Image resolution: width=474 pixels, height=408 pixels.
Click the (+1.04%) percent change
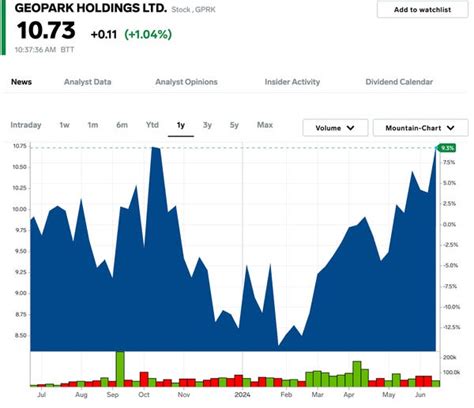(148, 34)
